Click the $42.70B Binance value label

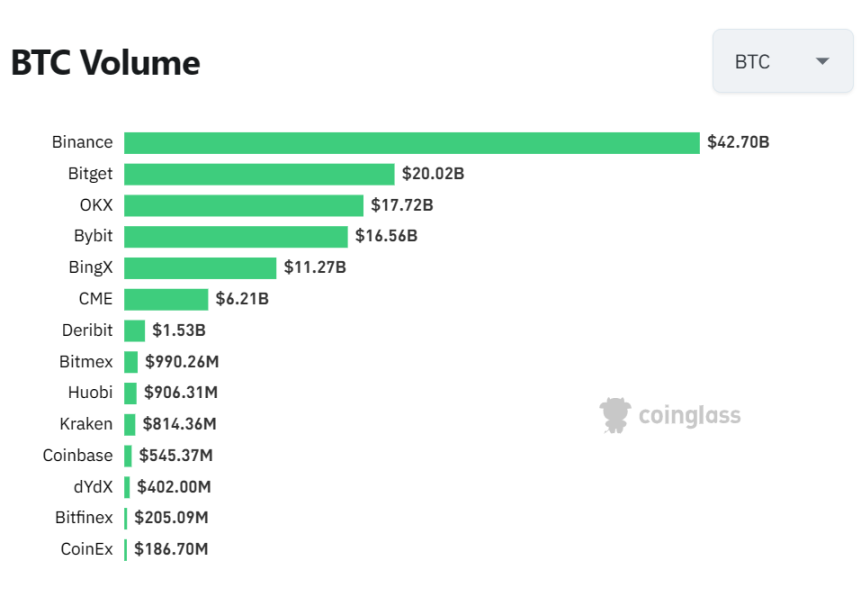[739, 142]
